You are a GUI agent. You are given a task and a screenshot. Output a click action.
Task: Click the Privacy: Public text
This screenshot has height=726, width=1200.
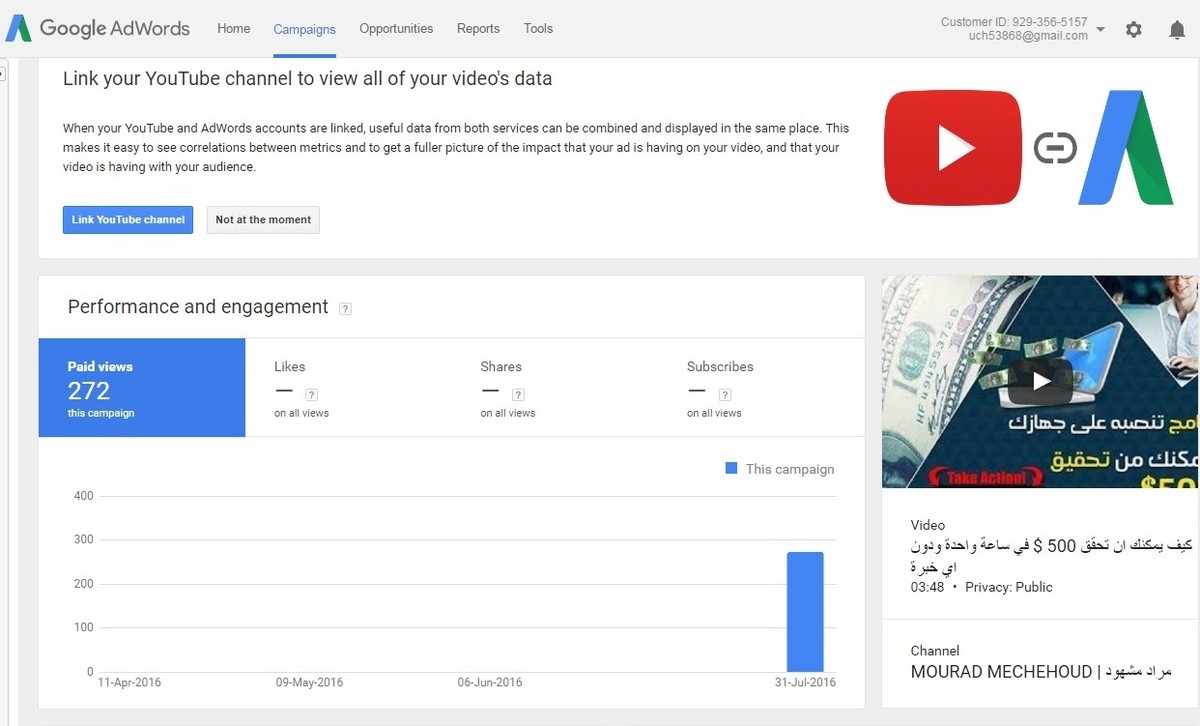1009,588
